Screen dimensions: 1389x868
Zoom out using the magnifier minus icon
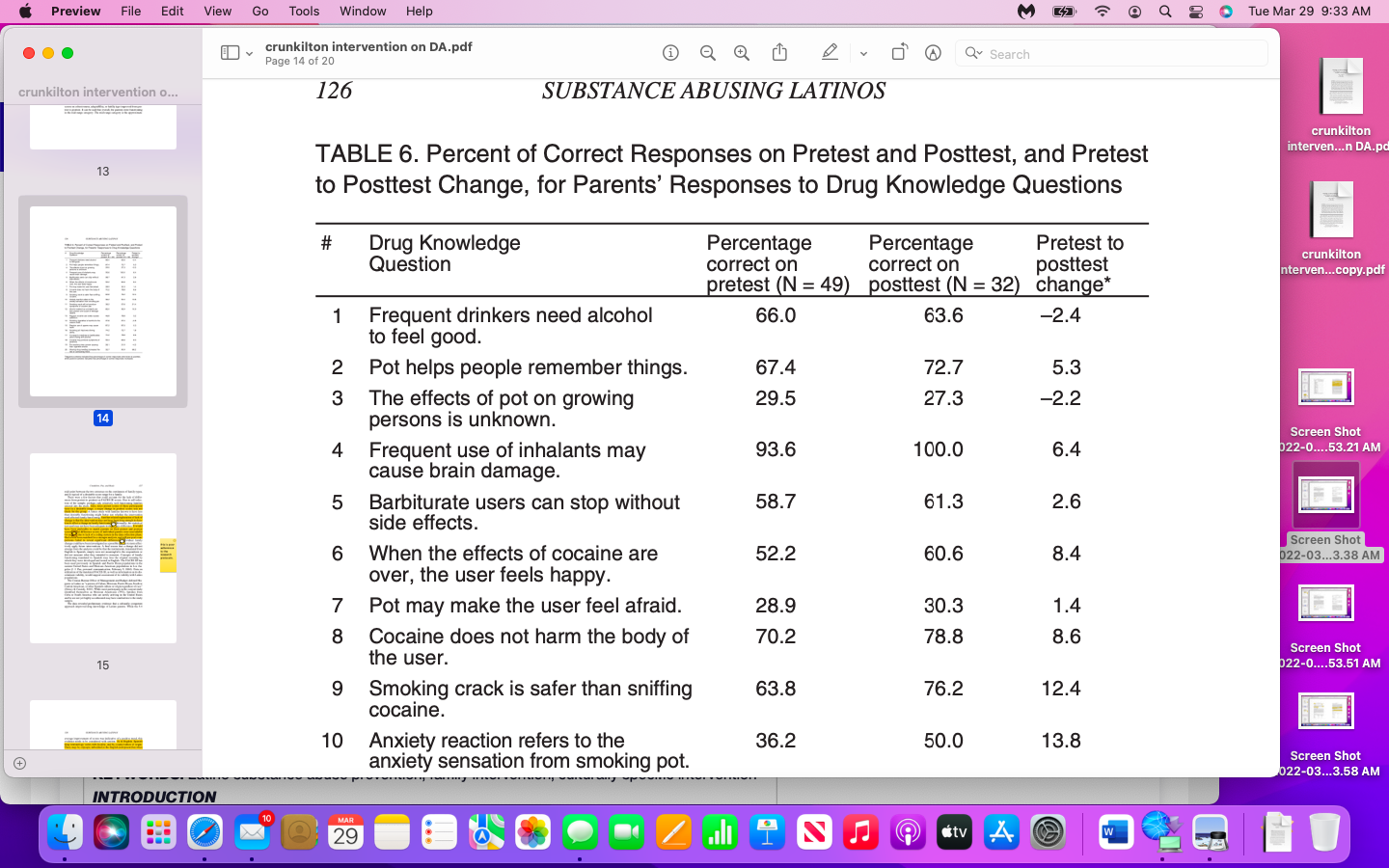708,53
